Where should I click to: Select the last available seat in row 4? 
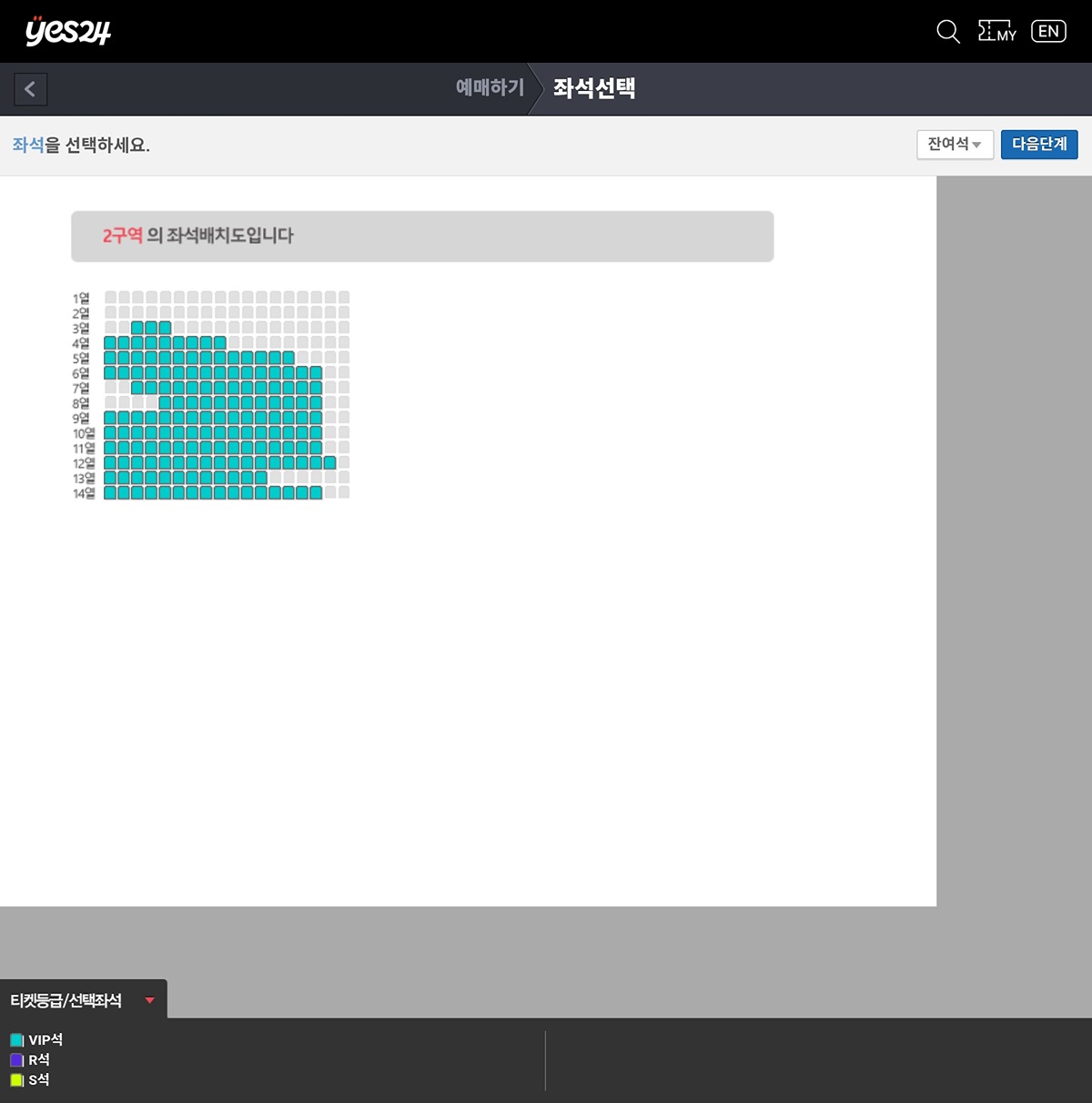[219, 343]
